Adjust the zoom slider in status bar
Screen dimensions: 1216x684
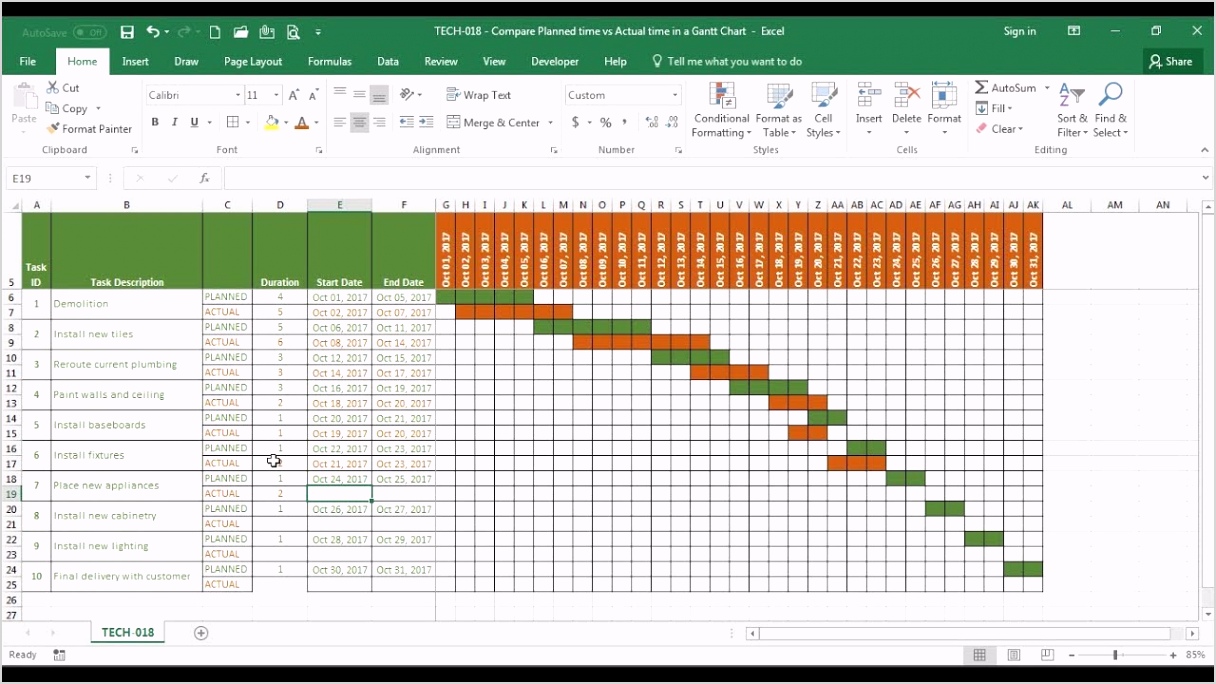point(1116,655)
